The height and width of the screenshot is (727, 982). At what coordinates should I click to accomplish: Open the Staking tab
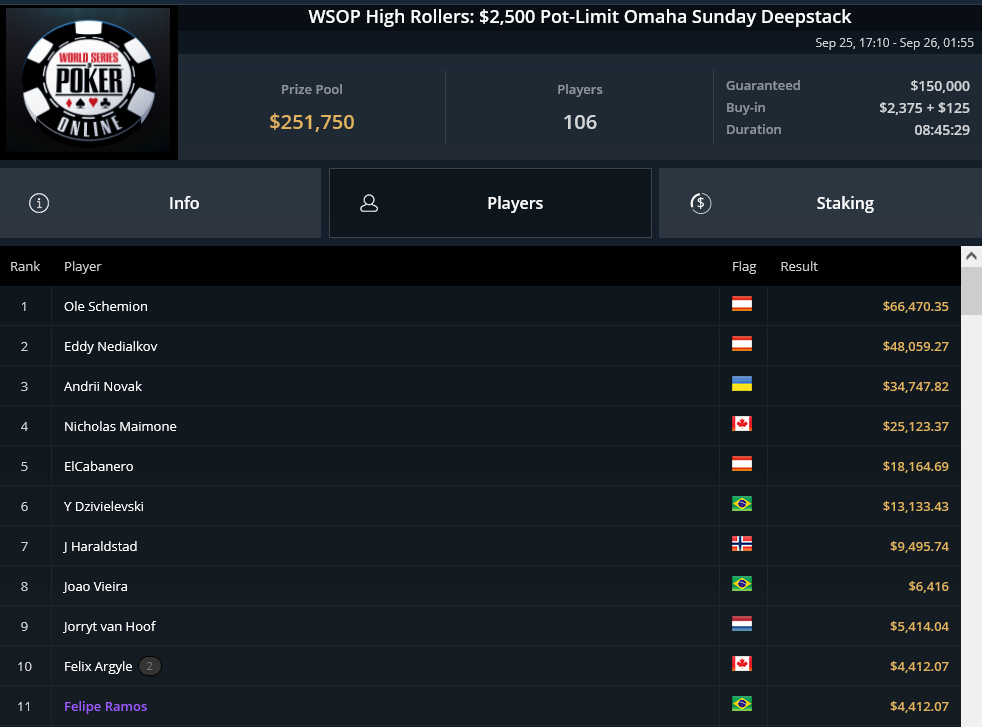tap(820, 203)
